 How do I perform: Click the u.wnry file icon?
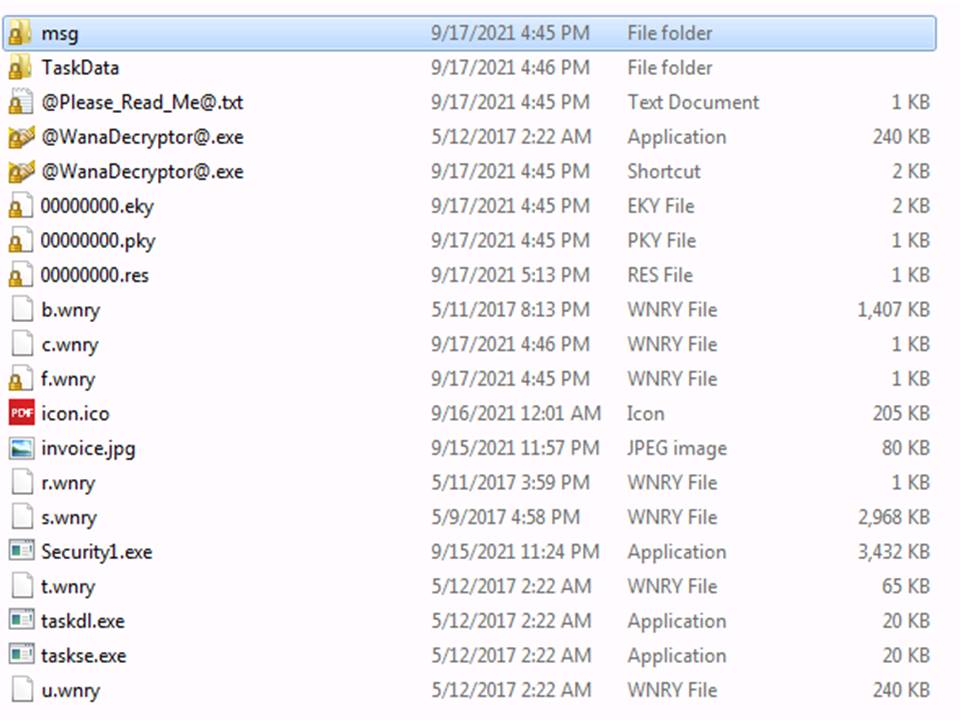pos(22,690)
